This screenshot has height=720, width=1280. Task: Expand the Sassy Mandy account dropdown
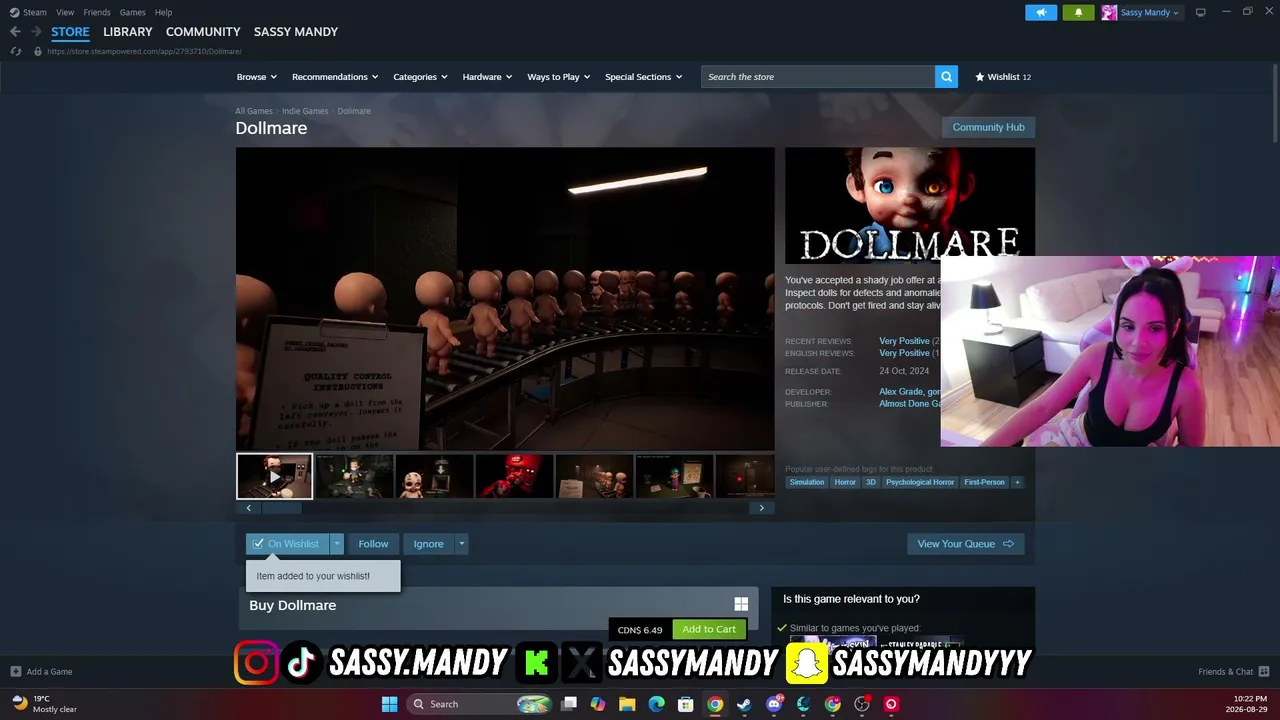click(1176, 13)
